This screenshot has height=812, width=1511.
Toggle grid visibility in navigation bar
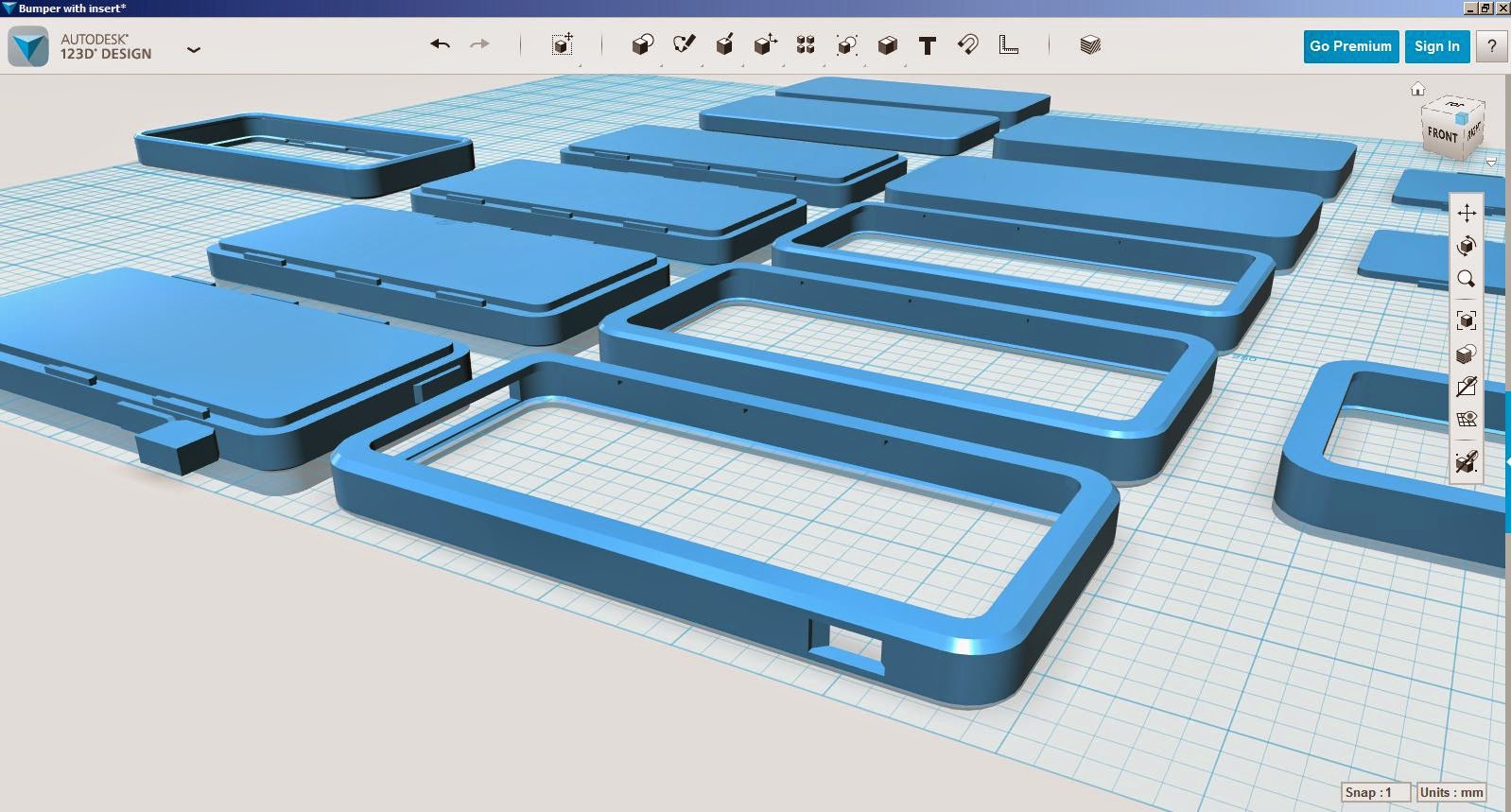tap(1467, 419)
